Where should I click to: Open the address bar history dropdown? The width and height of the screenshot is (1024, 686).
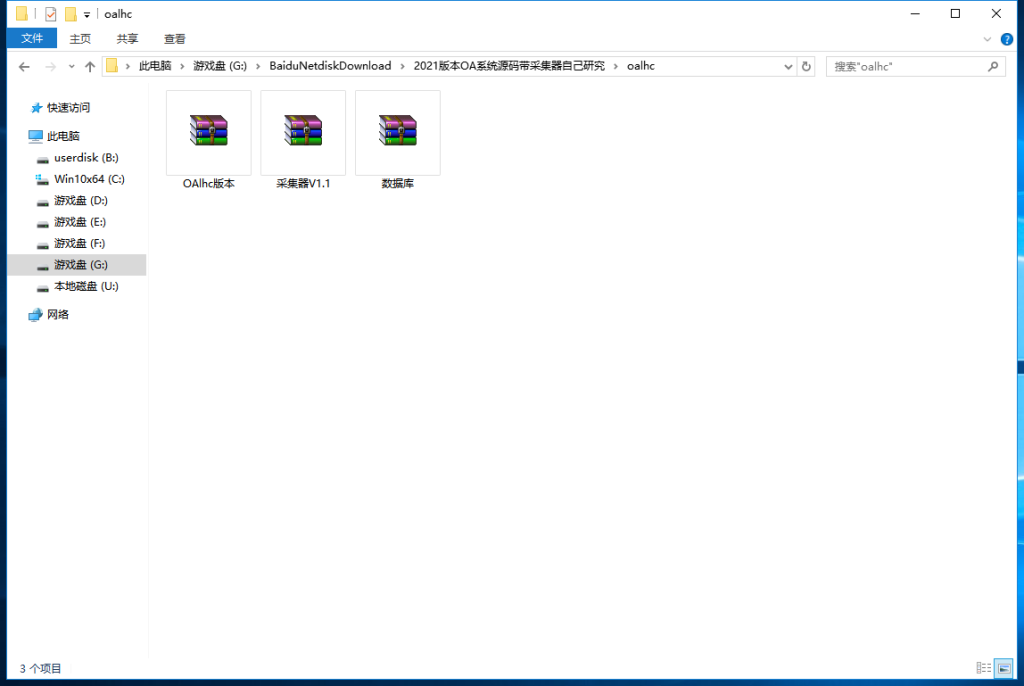pos(788,67)
